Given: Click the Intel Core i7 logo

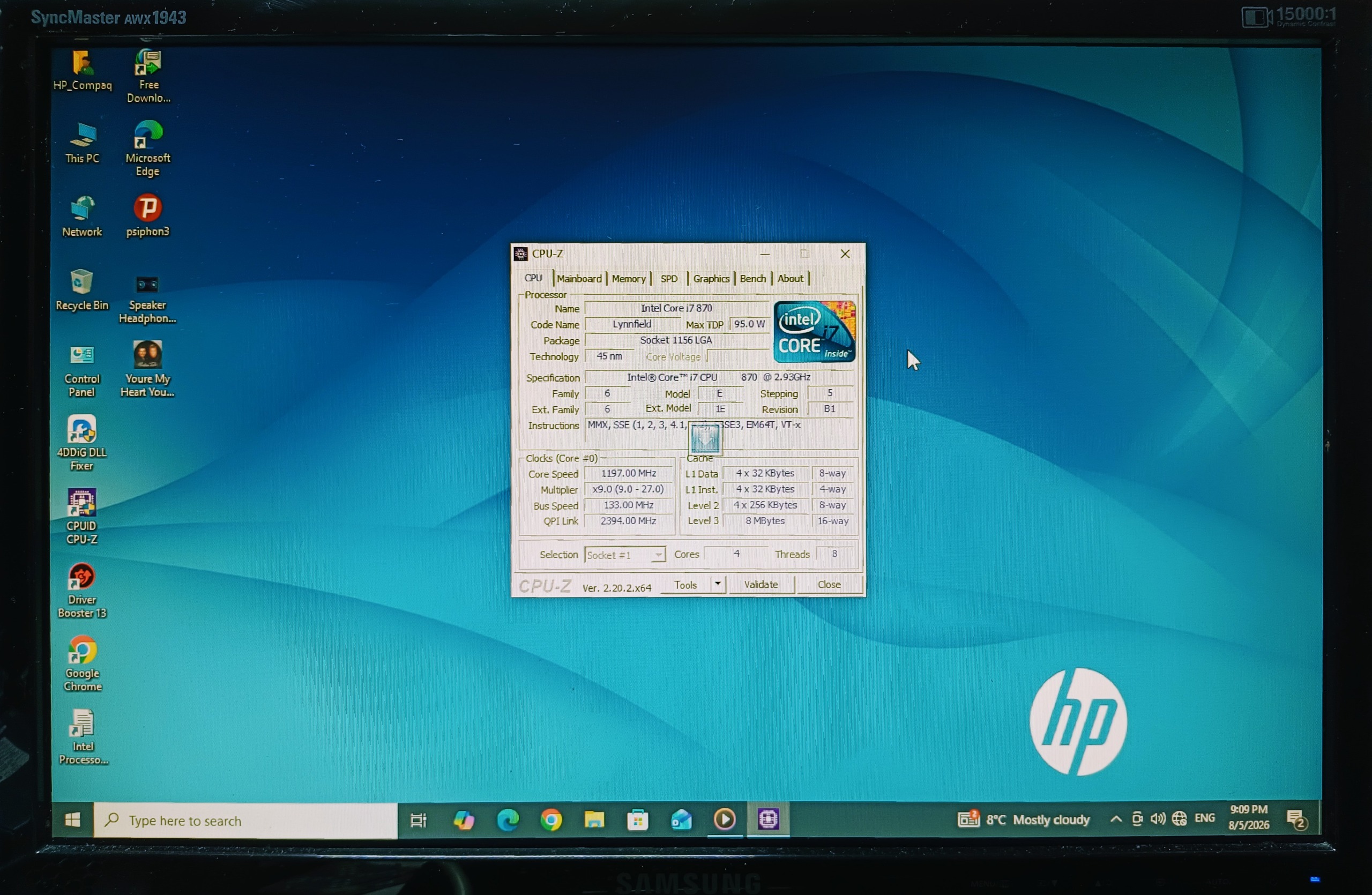Looking at the screenshot, I should pyautogui.click(x=814, y=331).
